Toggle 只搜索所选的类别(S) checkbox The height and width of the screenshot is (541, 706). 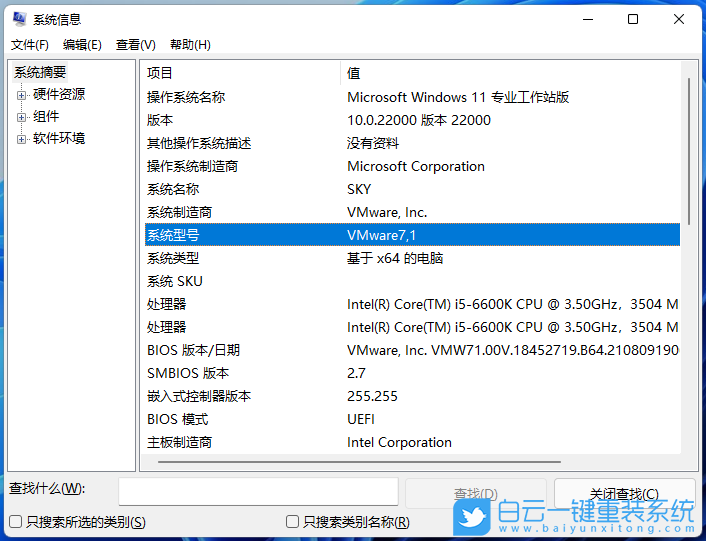tap(15, 522)
